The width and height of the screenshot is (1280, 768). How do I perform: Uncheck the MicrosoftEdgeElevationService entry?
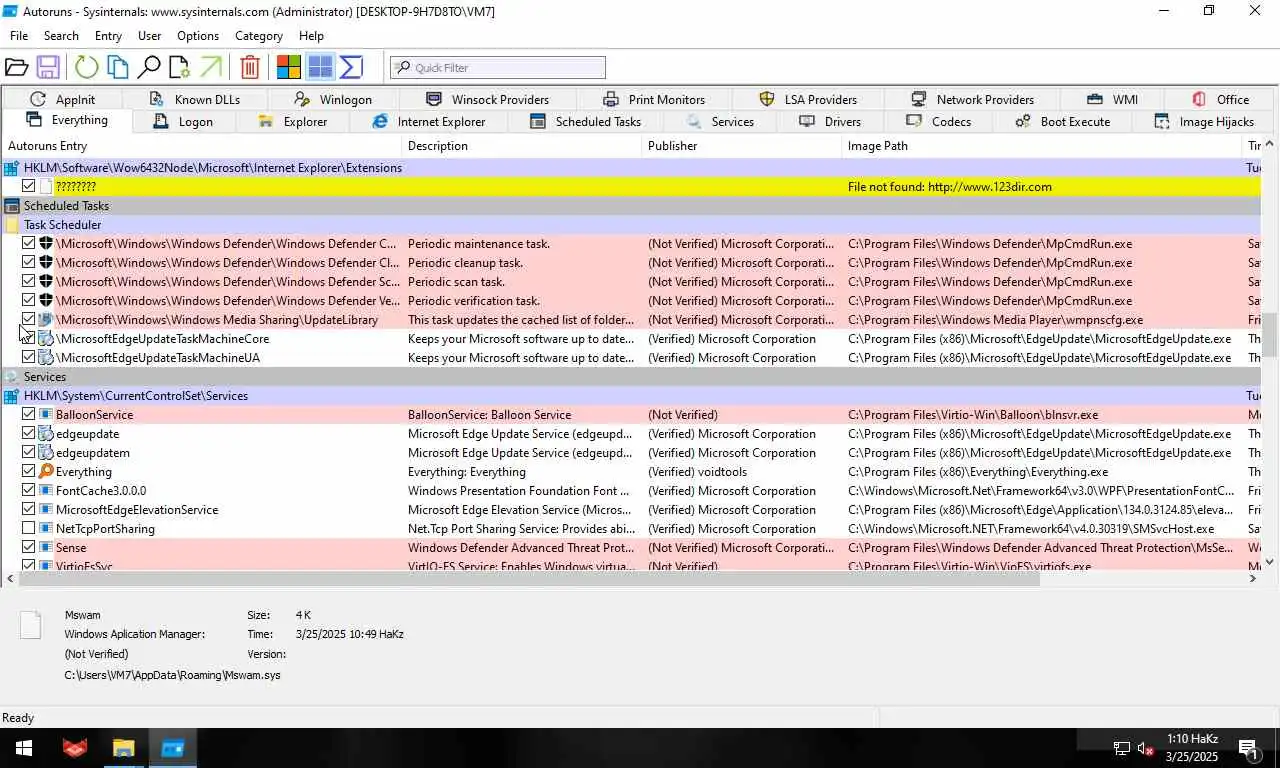[29, 510]
